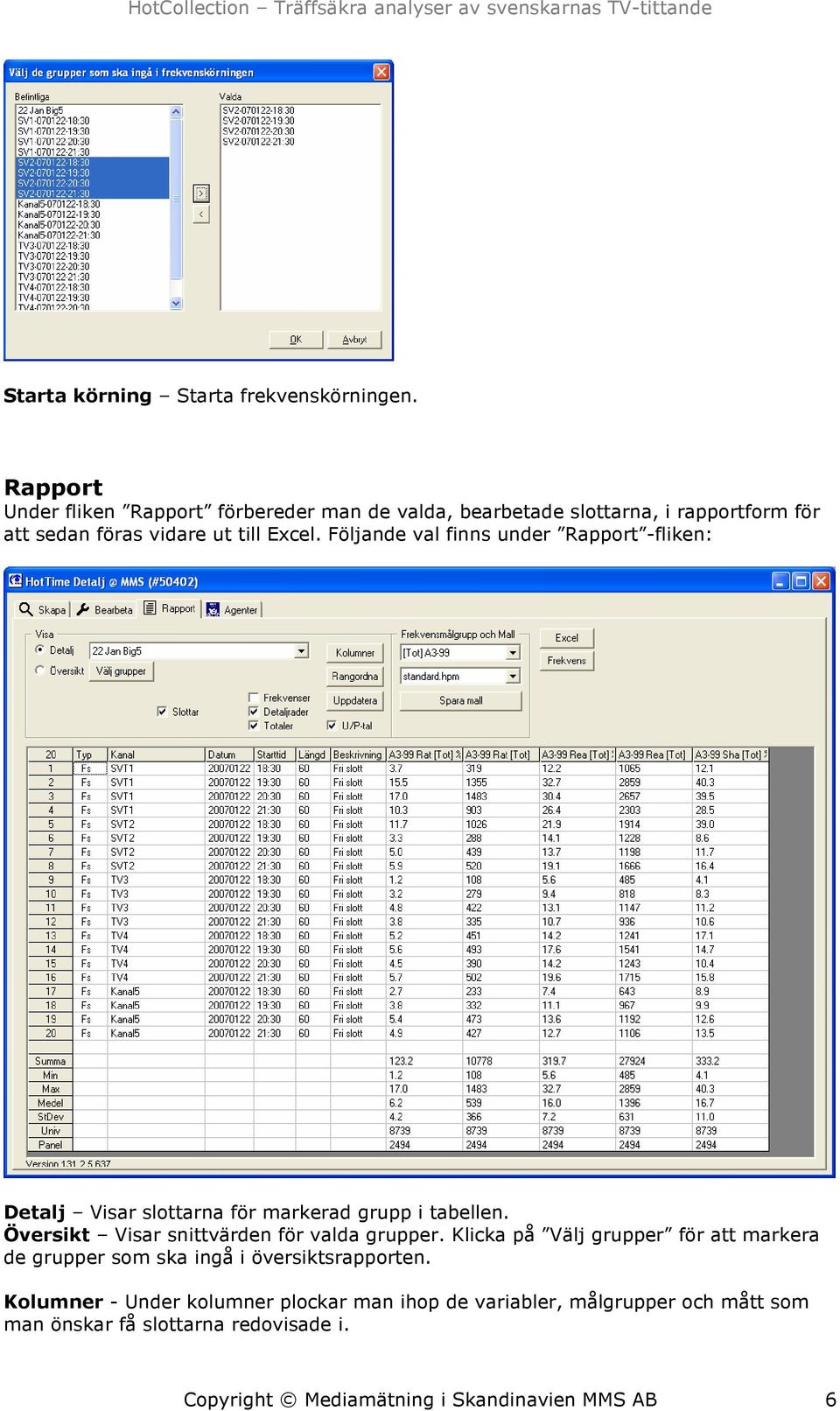Select 22 Jan Big5 in Befintliga list
840x1411 pixels.
click(93, 110)
